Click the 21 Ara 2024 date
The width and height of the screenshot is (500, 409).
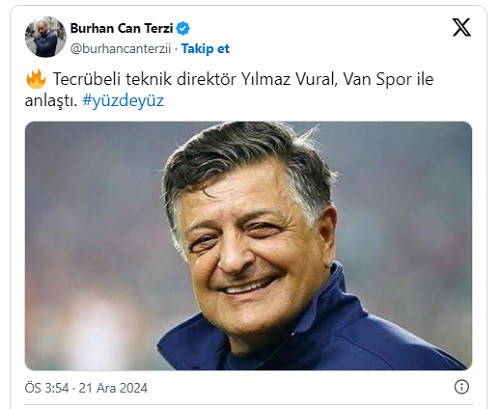(x=113, y=388)
